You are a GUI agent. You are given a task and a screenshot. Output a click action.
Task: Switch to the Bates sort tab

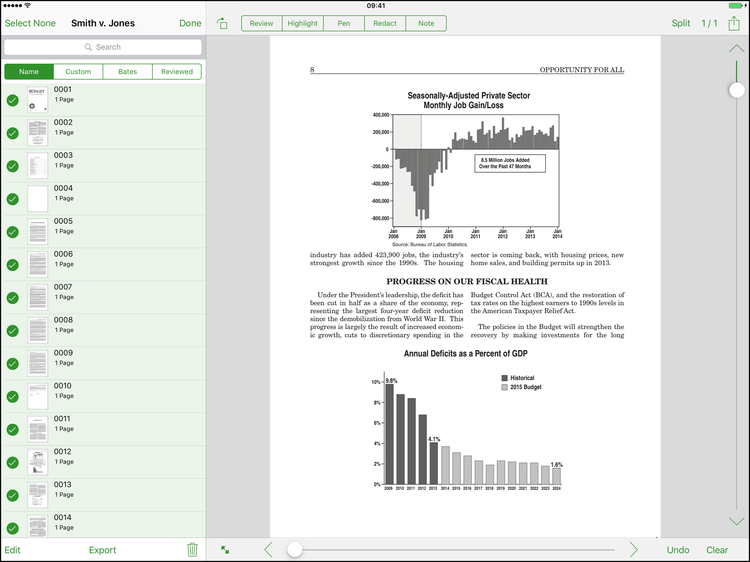coord(128,72)
